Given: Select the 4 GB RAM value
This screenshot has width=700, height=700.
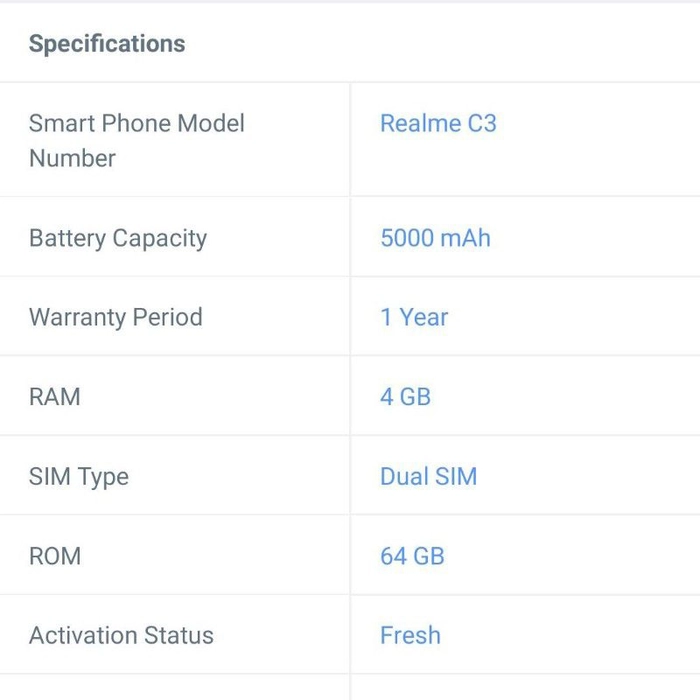Looking at the screenshot, I should click(x=405, y=396).
